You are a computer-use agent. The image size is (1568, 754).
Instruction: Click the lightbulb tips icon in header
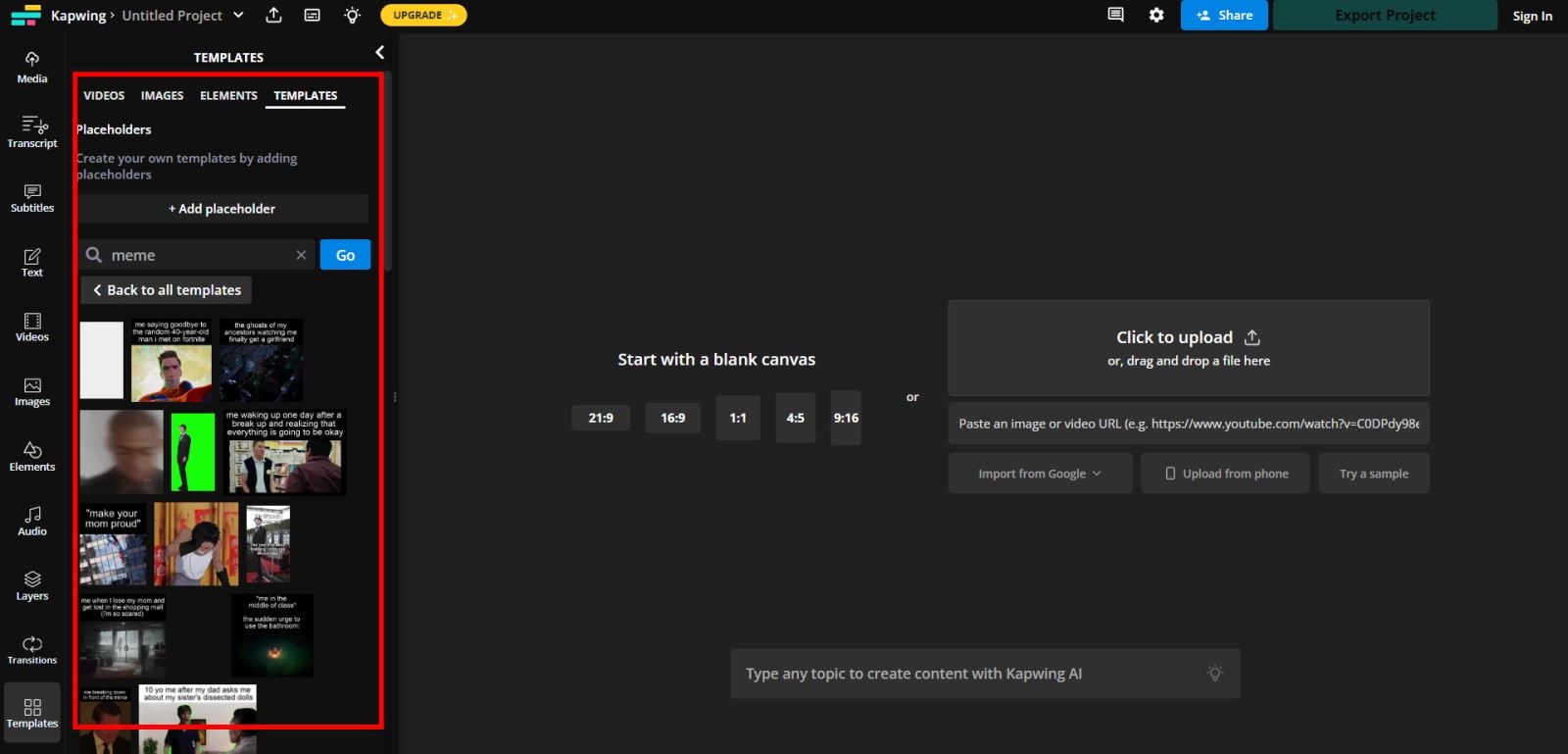pos(353,15)
